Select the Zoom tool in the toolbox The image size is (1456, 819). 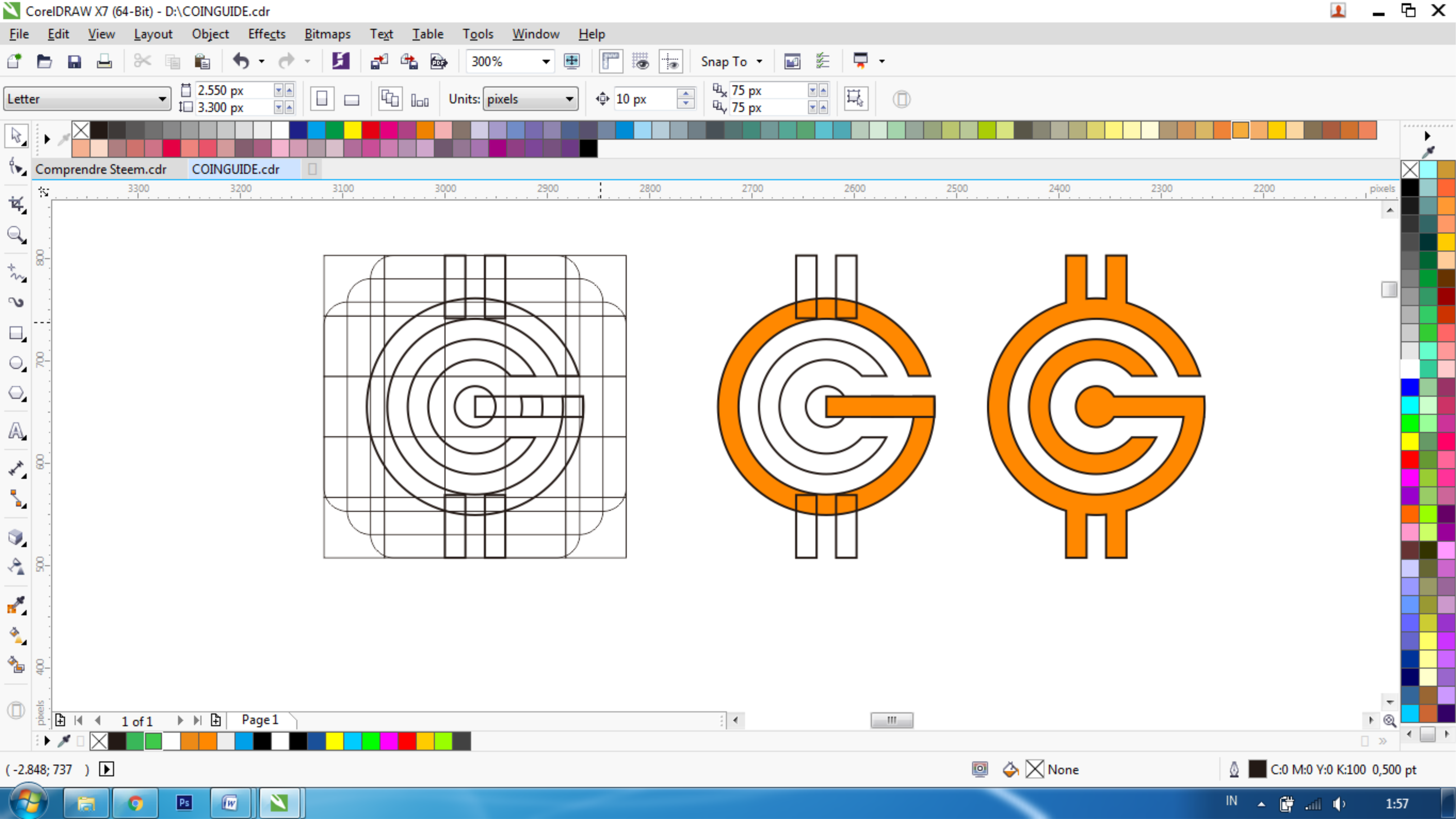[16, 234]
